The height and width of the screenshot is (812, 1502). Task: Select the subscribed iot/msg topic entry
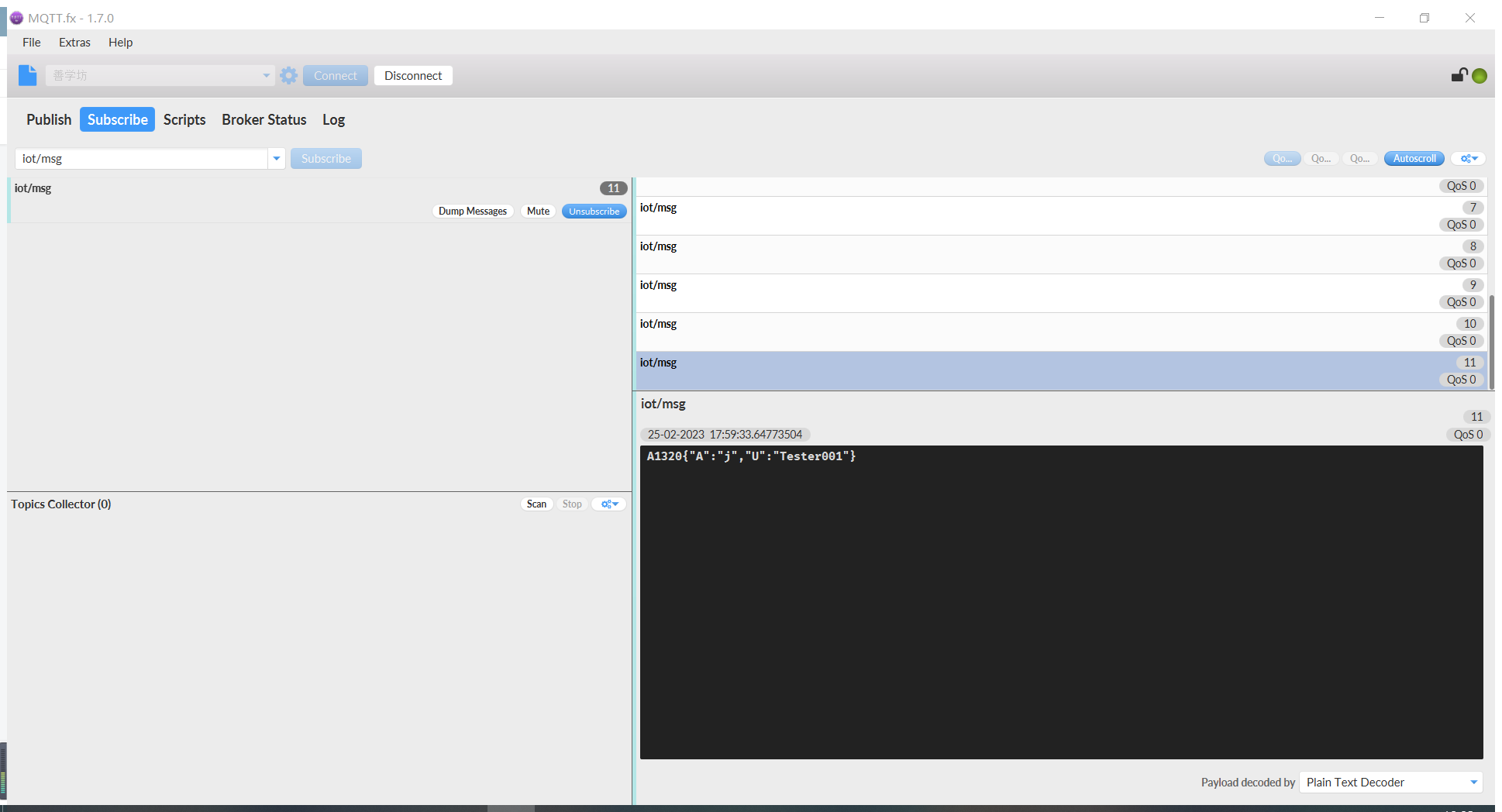(x=319, y=200)
